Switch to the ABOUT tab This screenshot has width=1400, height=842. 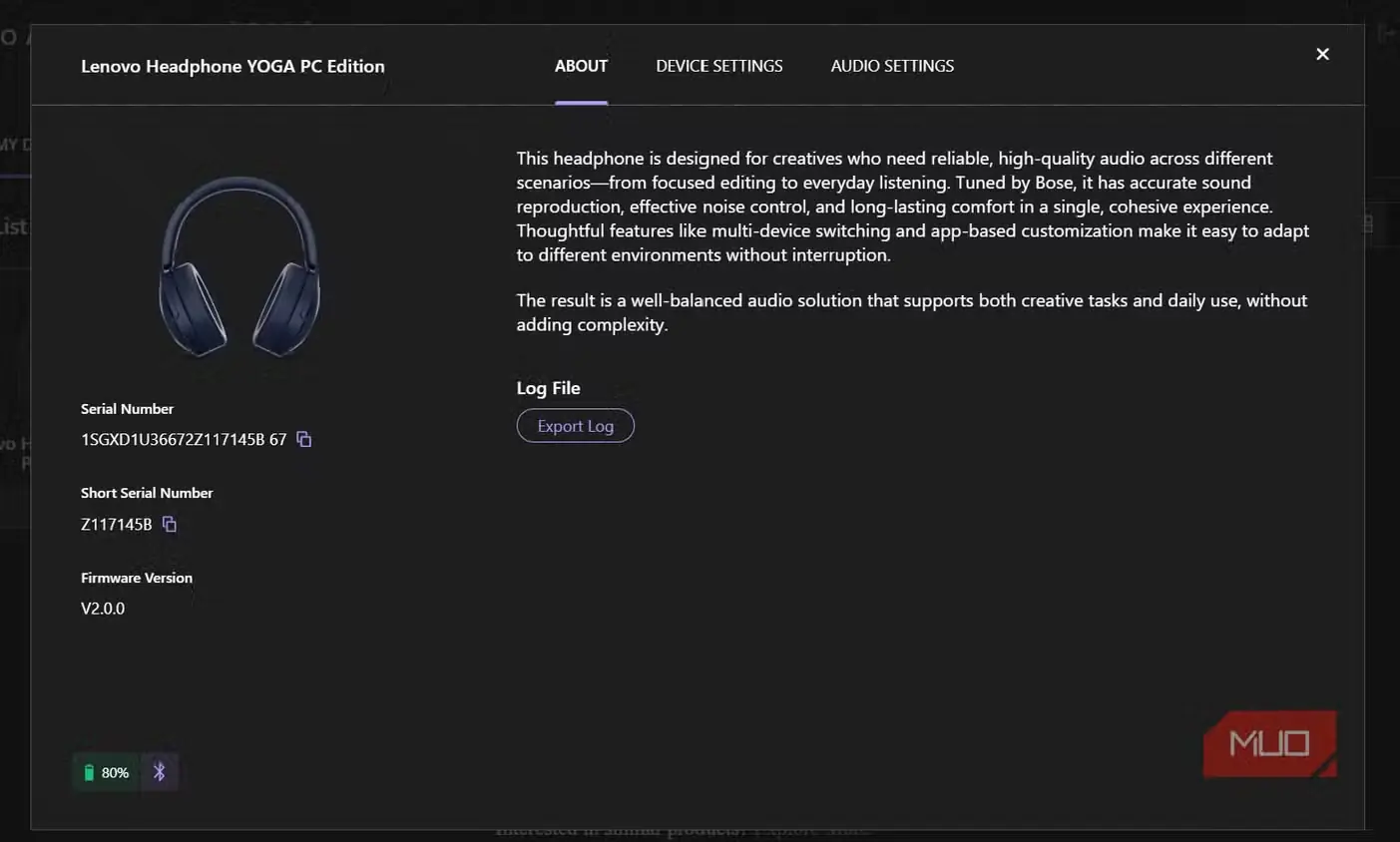pos(581,66)
